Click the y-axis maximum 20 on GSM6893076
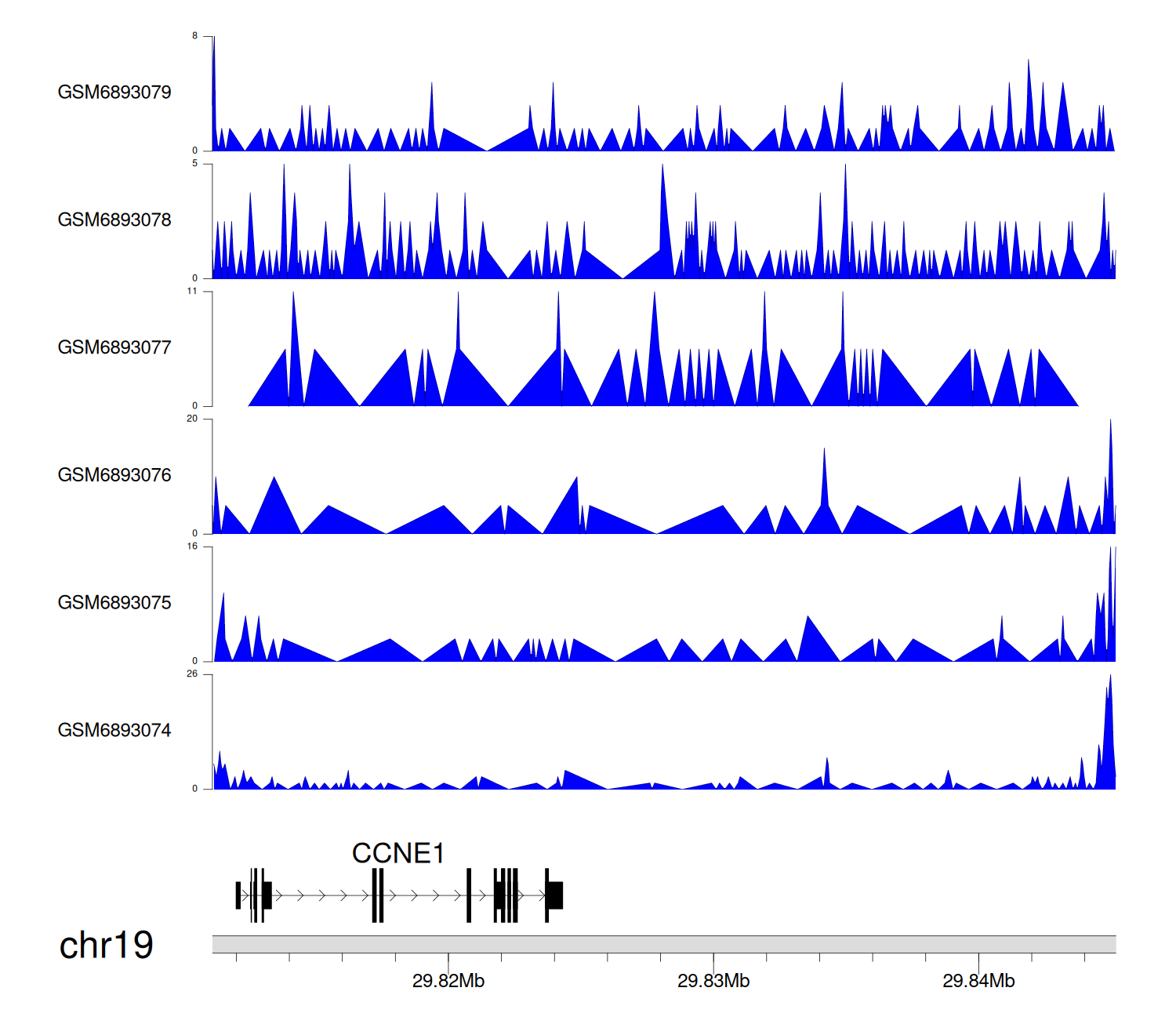Image resolution: width=1176 pixels, height=1035 pixels. [x=192, y=419]
